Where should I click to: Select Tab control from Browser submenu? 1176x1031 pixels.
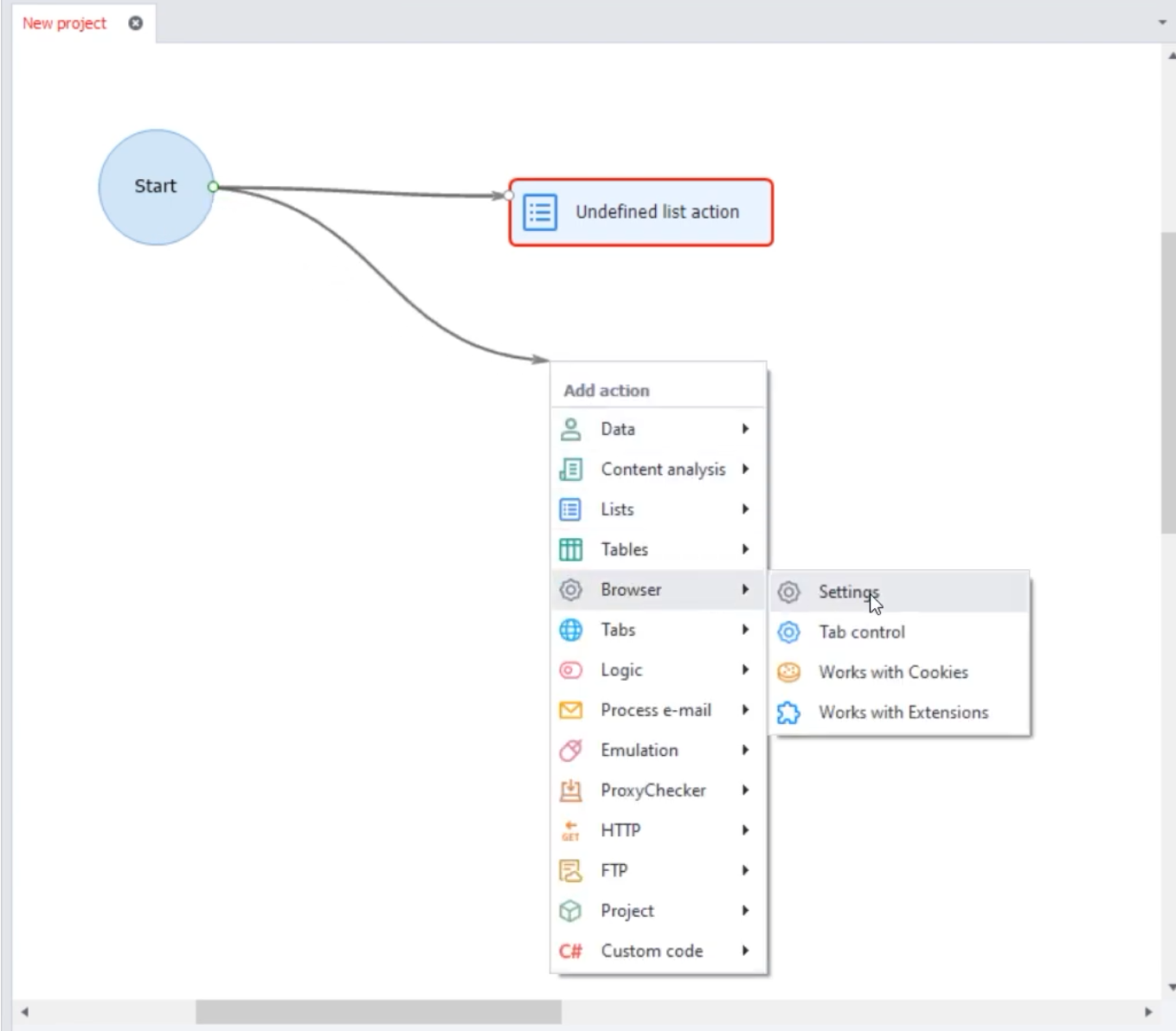[861, 632]
